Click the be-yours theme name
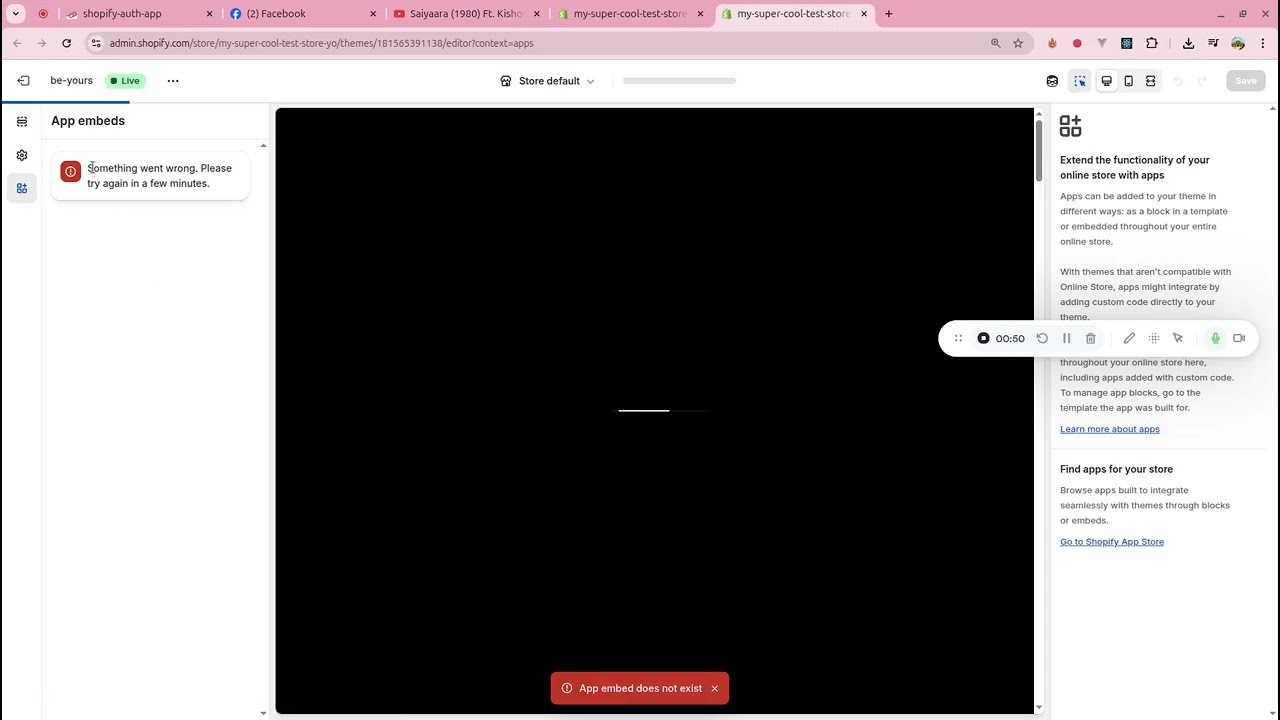Image resolution: width=1280 pixels, height=720 pixels. (71, 81)
